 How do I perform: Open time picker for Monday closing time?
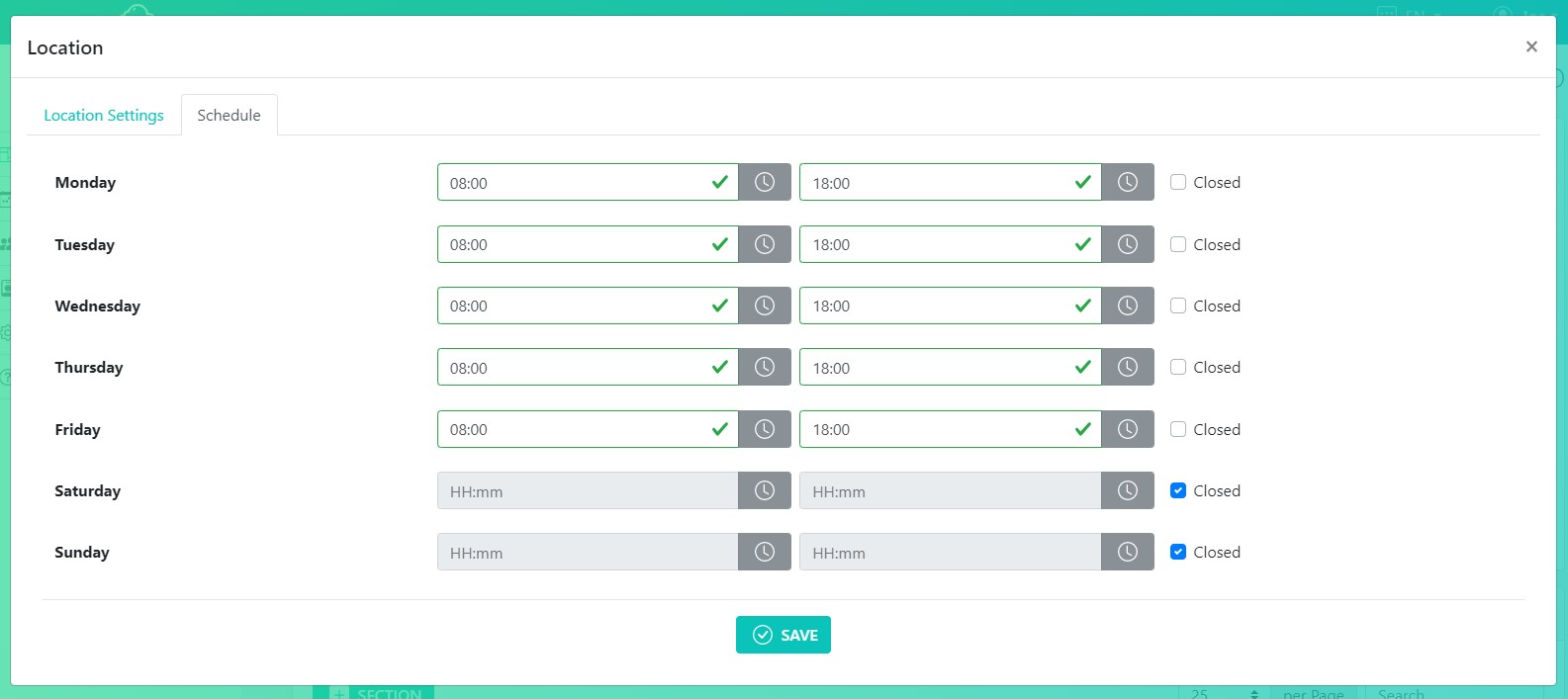tap(1127, 182)
